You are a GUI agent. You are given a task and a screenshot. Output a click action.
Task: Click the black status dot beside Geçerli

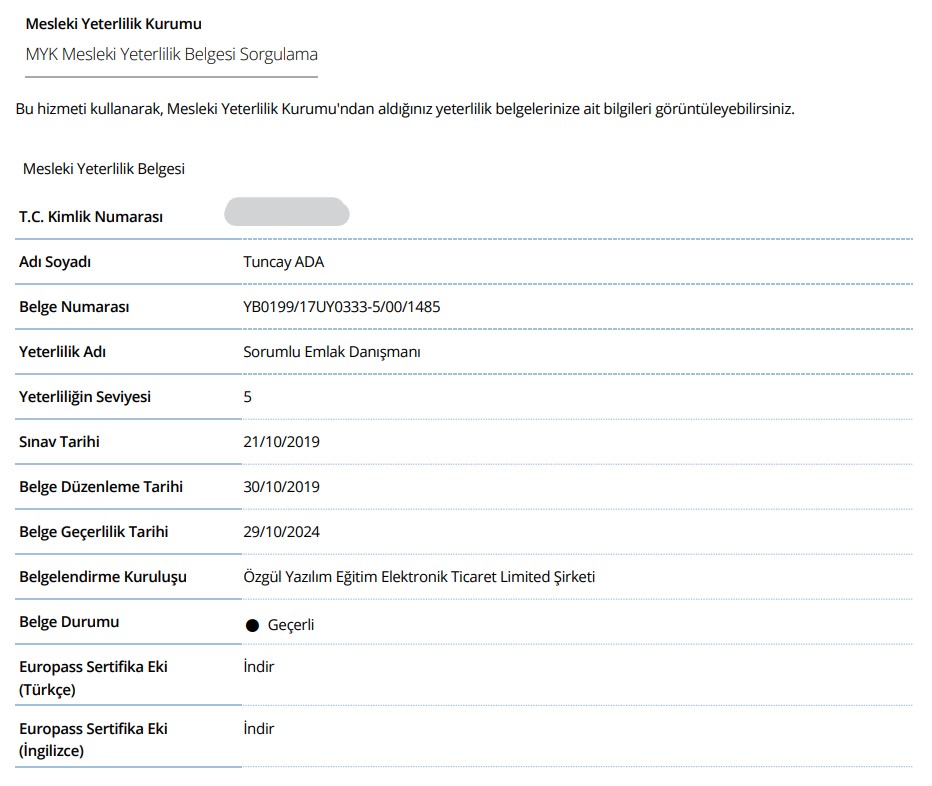point(252,625)
